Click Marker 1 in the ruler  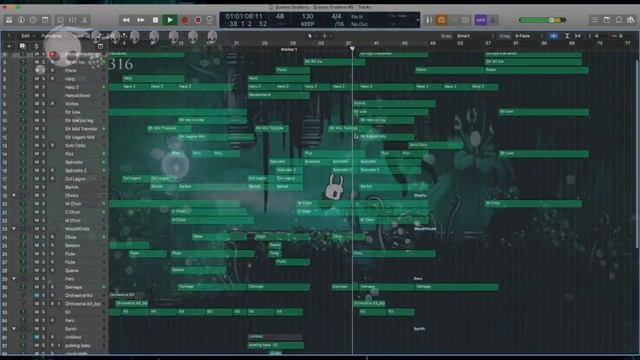pos(289,49)
